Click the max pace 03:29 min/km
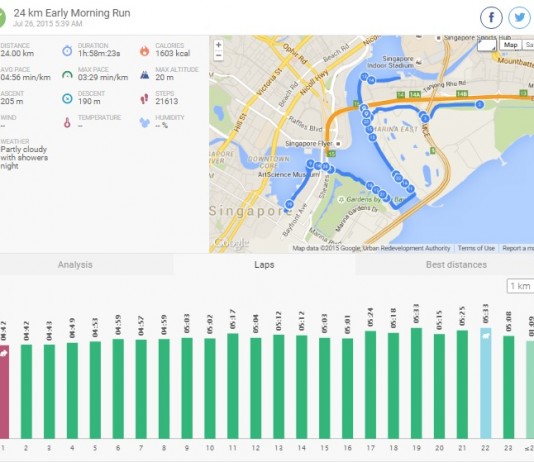 pyautogui.click(x=103, y=77)
